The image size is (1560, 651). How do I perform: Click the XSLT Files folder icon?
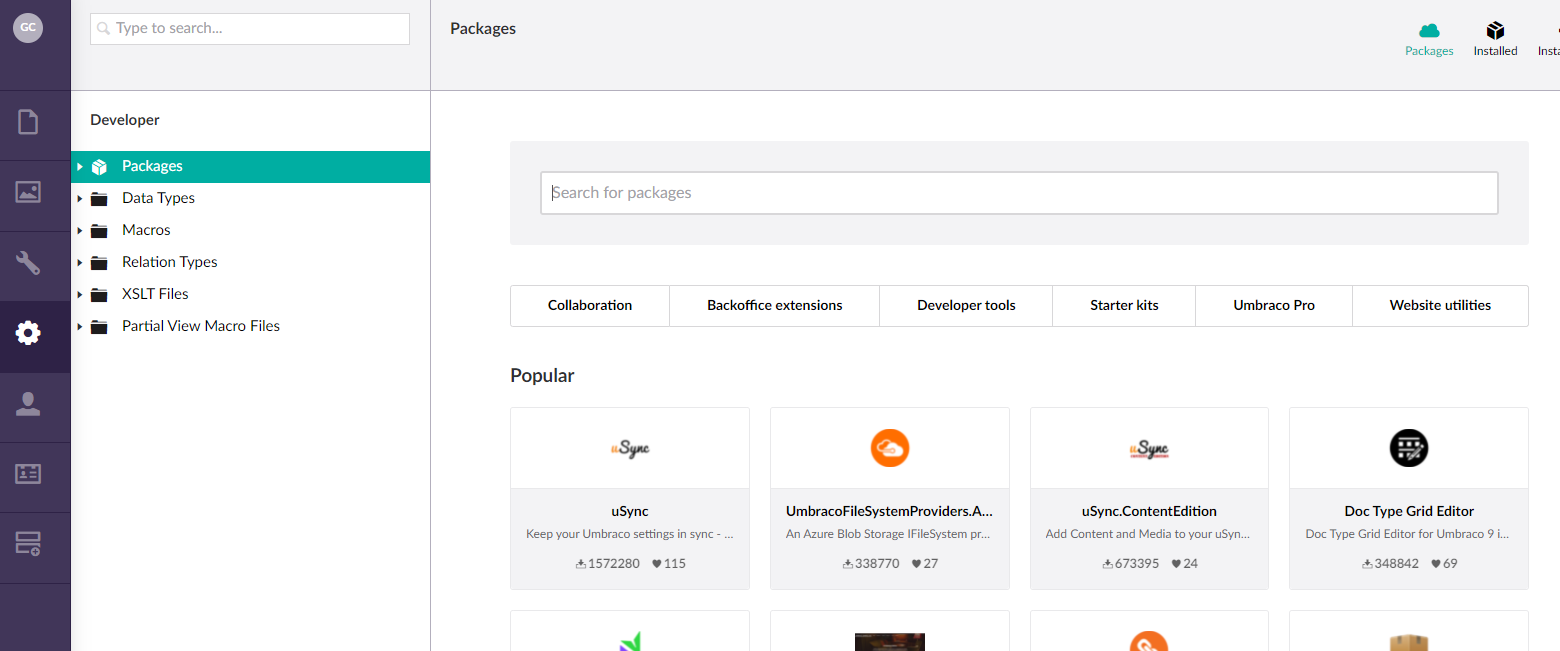(x=99, y=295)
